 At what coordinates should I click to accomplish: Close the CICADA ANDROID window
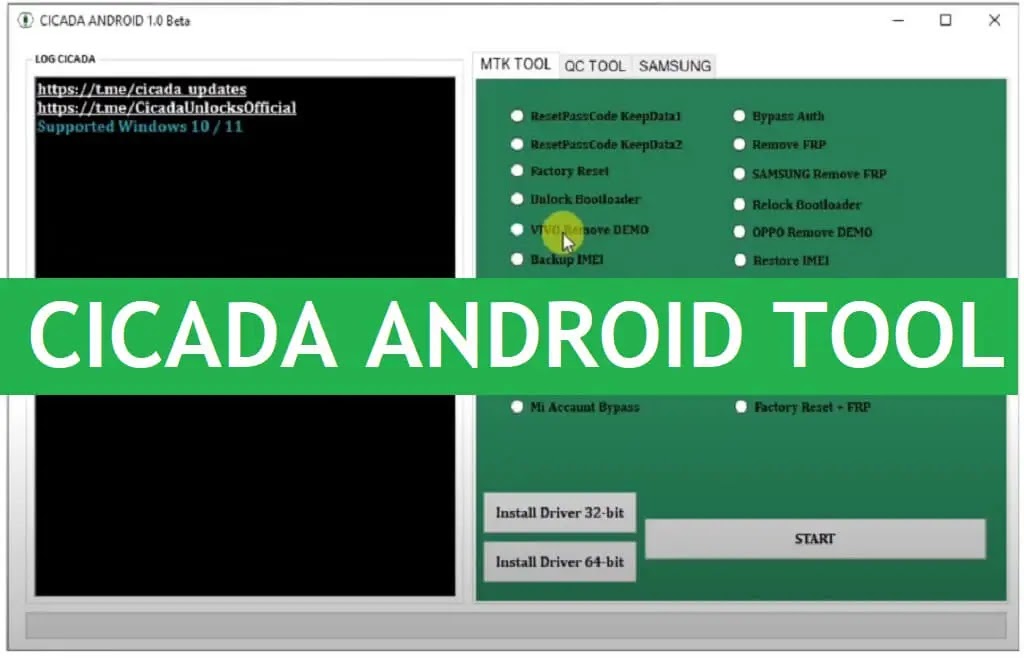(994, 20)
